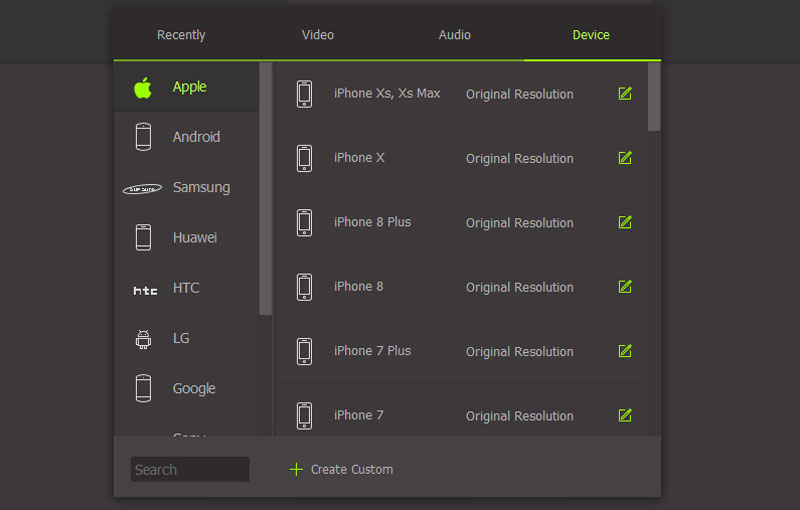Viewport: 800px width, 510px height.
Task: Choose the Android device category
Action: pyautogui.click(x=196, y=137)
